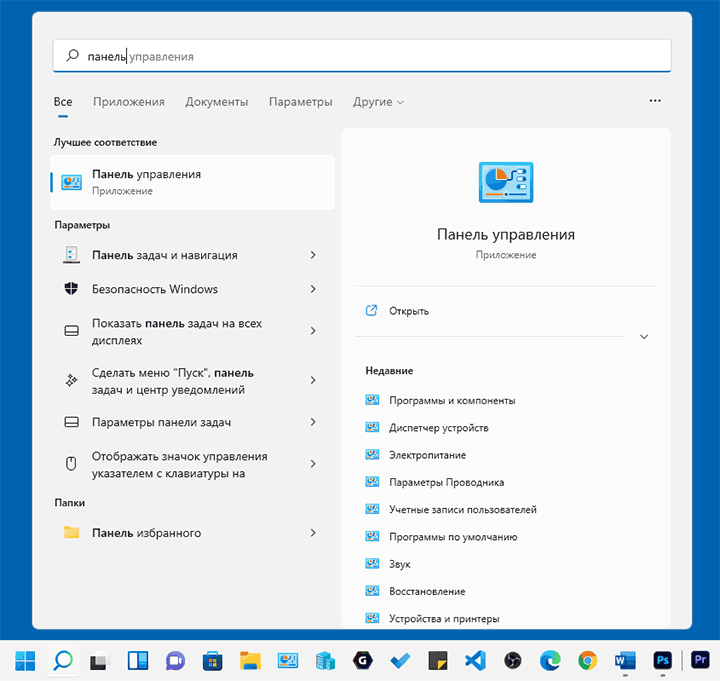Click Панель управления title in preview pane
Viewport: 720px width, 681px height.
pyautogui.click(x=506, y=234)
